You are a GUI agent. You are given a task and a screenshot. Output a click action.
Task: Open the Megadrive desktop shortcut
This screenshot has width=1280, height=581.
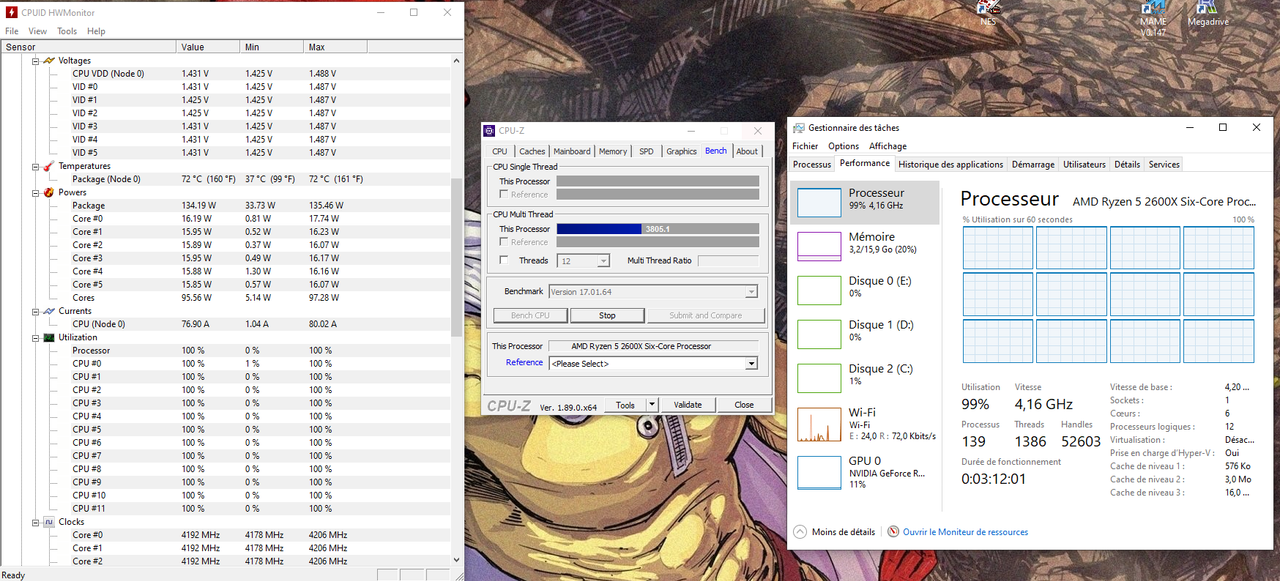[x=1208, y=12]
